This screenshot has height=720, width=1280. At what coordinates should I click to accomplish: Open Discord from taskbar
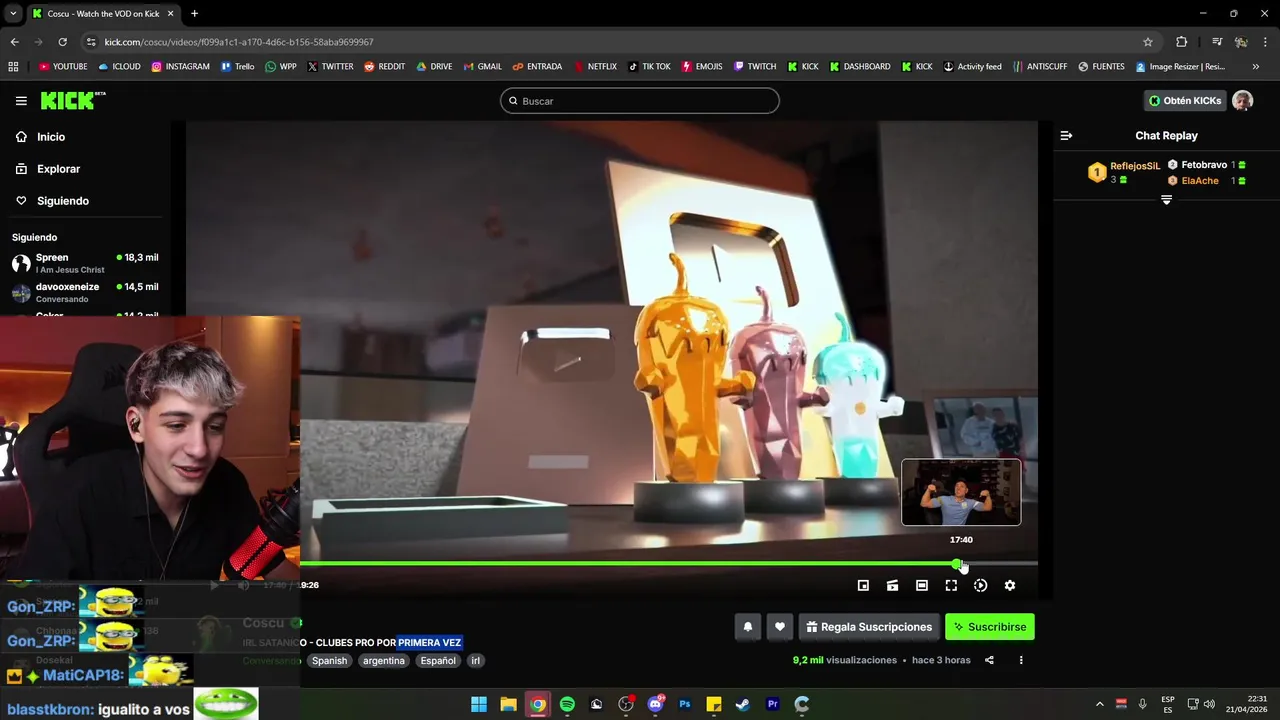(x=655, y=704)
